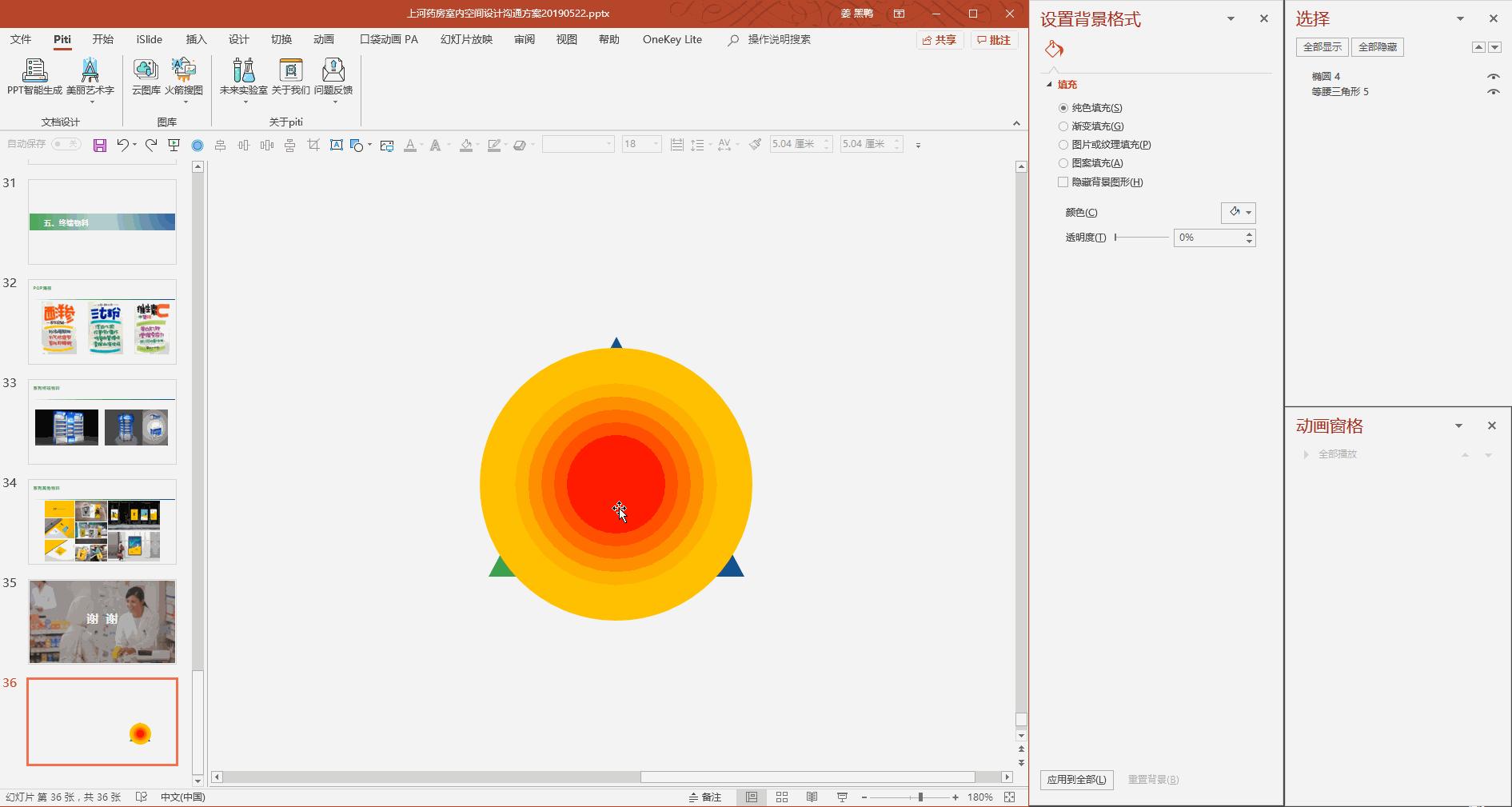Open reading view from status bar
The image size is (1512, 807).
pyautogui.click(x=812, y=797)
